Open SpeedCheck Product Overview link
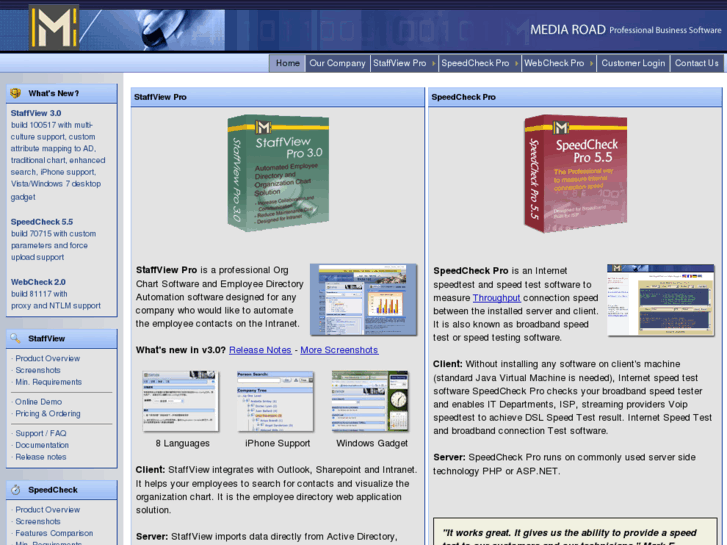Screen dimensions: 727x545 click(x=48, y=510)
